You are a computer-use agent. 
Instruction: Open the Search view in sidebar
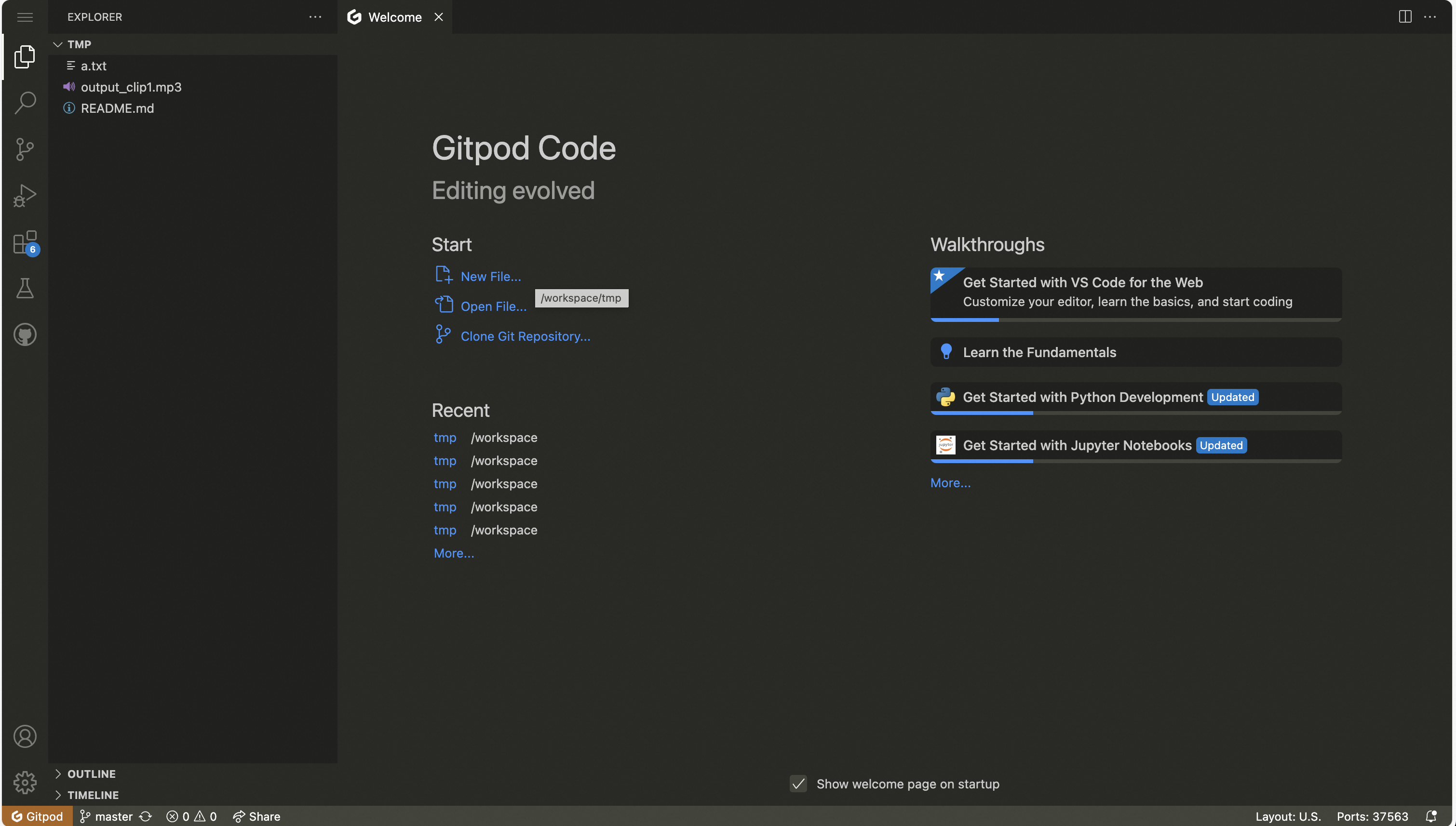point(25,103)
